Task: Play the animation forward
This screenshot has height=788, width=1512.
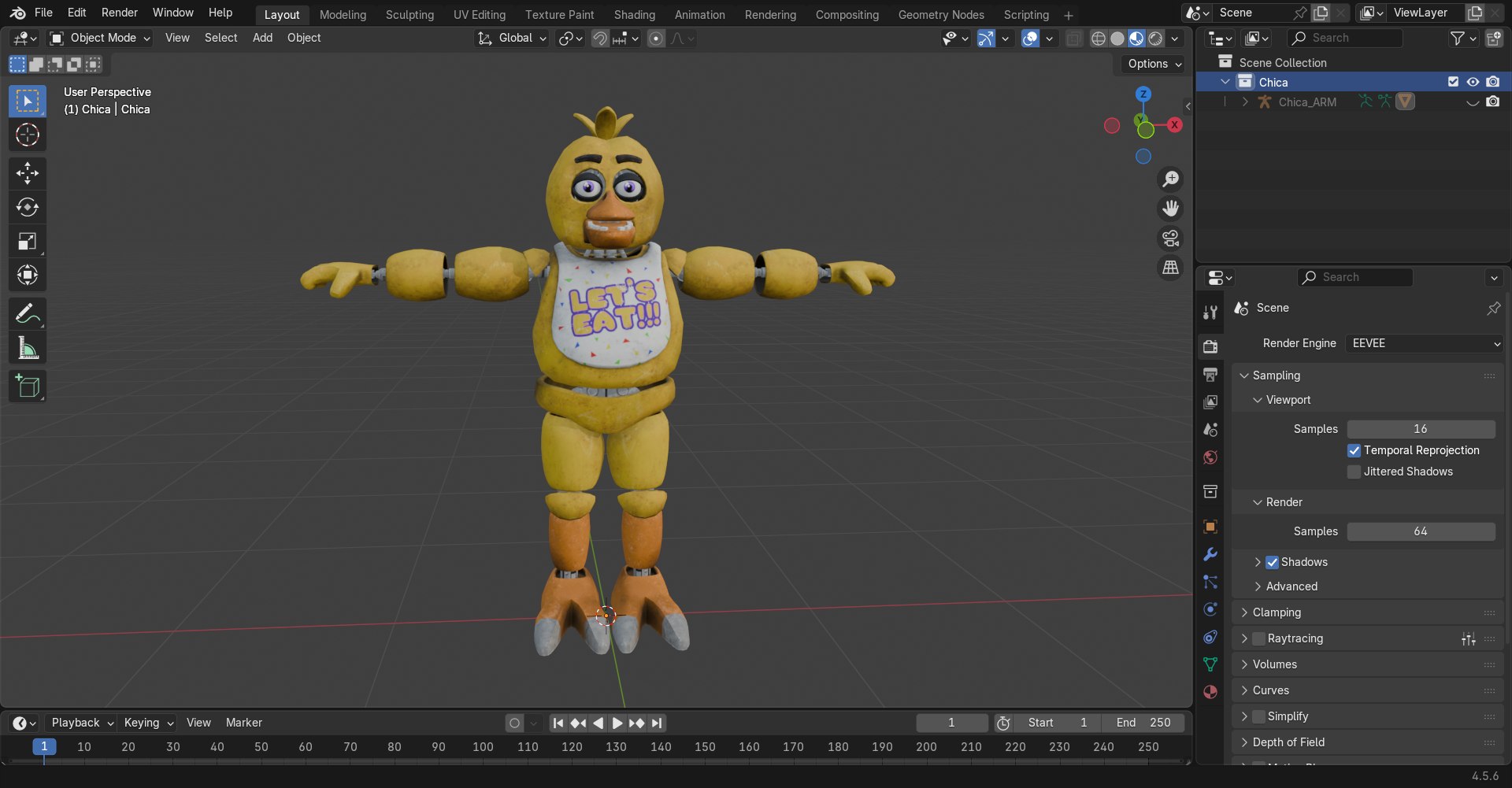Action: tap(617, 723)
